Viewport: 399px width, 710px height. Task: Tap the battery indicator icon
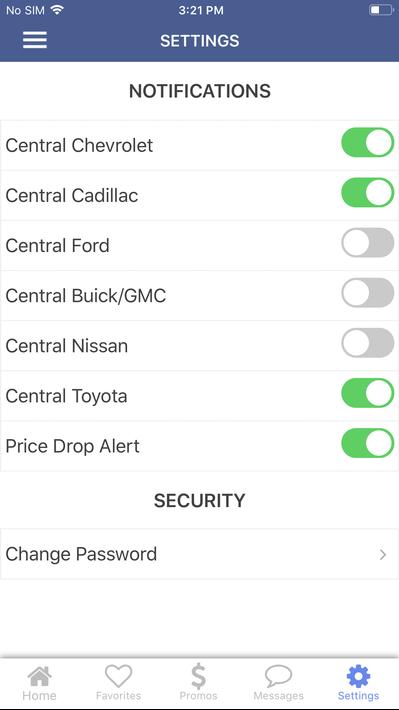(x=380, y=10)
